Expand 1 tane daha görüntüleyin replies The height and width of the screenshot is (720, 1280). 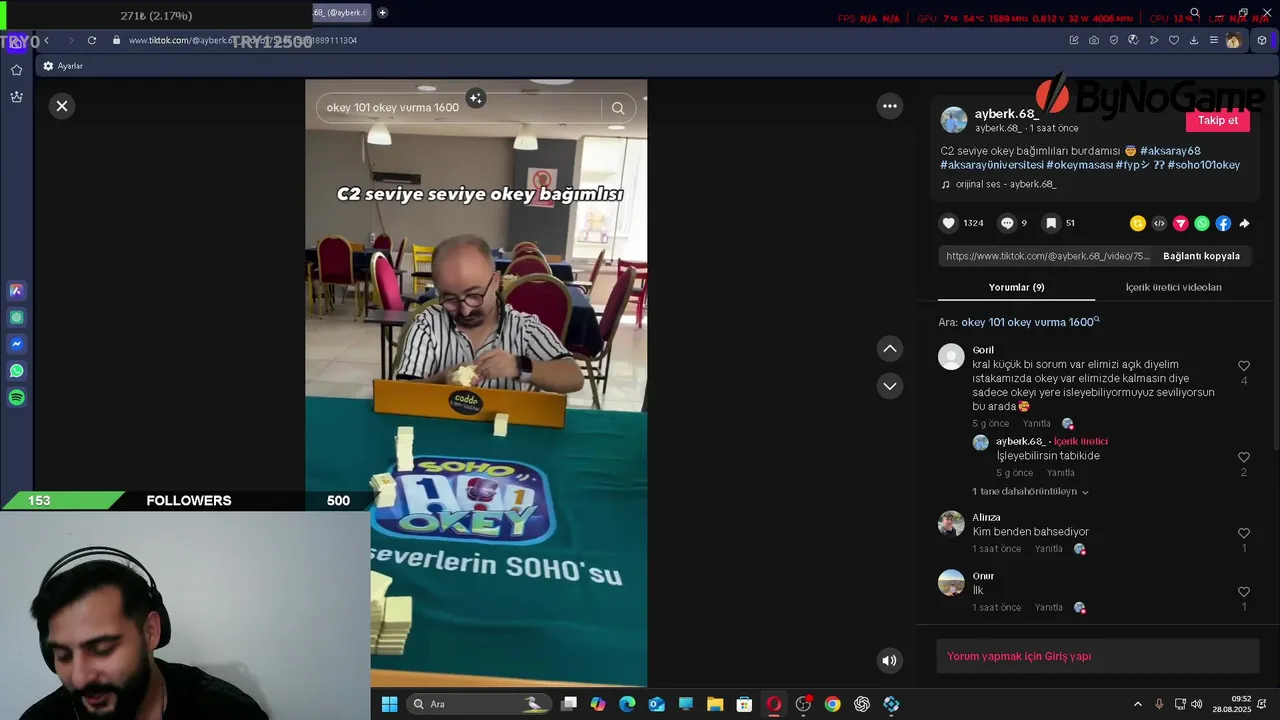coord(1030,492)
